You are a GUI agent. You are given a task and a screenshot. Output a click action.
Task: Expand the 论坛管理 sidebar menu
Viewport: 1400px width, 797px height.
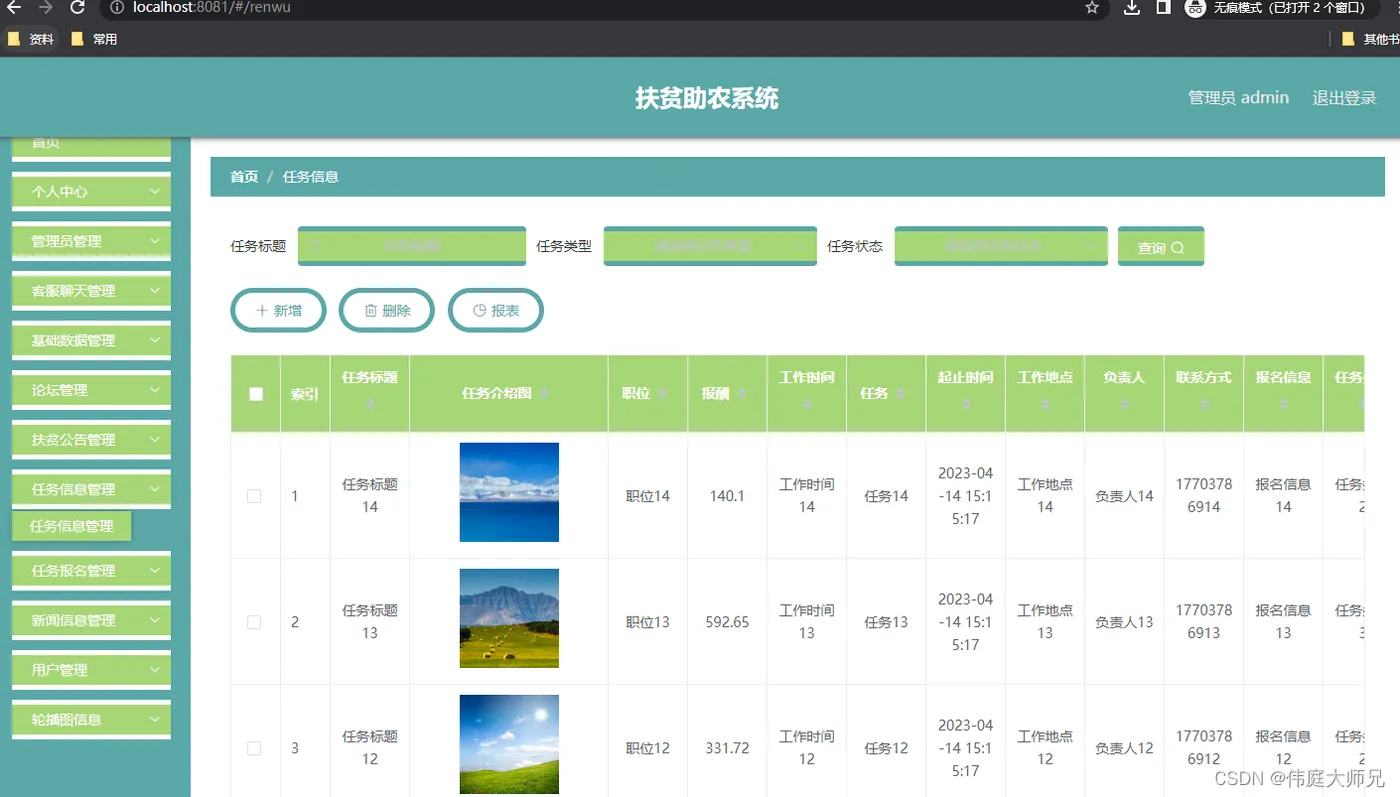coord(91,390)
